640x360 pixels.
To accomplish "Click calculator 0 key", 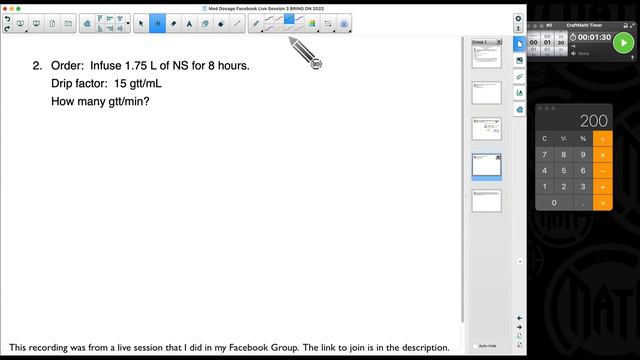I will coord(554,202).
